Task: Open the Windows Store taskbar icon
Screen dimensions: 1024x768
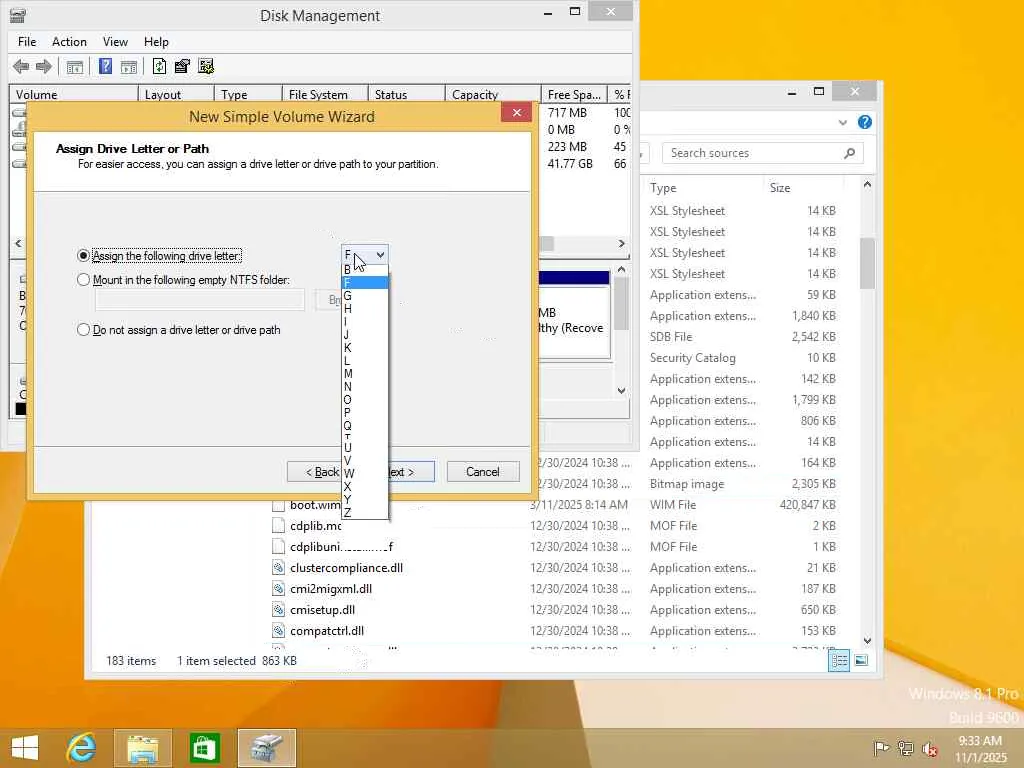Action: pos(204,748)
